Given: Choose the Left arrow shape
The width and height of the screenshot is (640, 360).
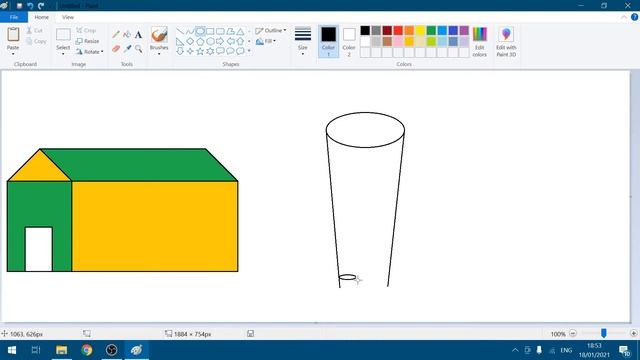Looking at the screenshot, I should 230,41.
